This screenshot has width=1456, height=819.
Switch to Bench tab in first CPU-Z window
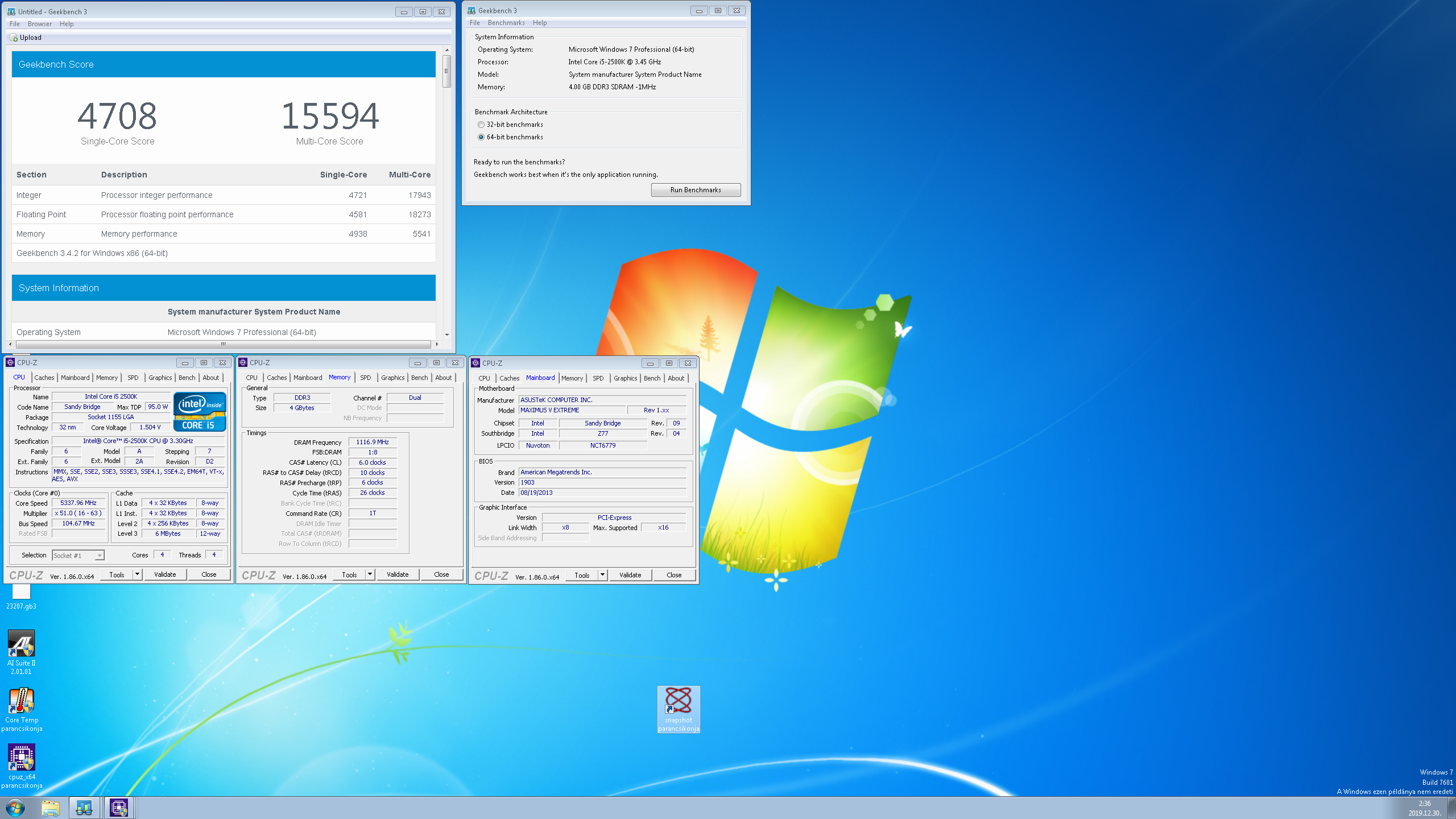pos(187,378)
